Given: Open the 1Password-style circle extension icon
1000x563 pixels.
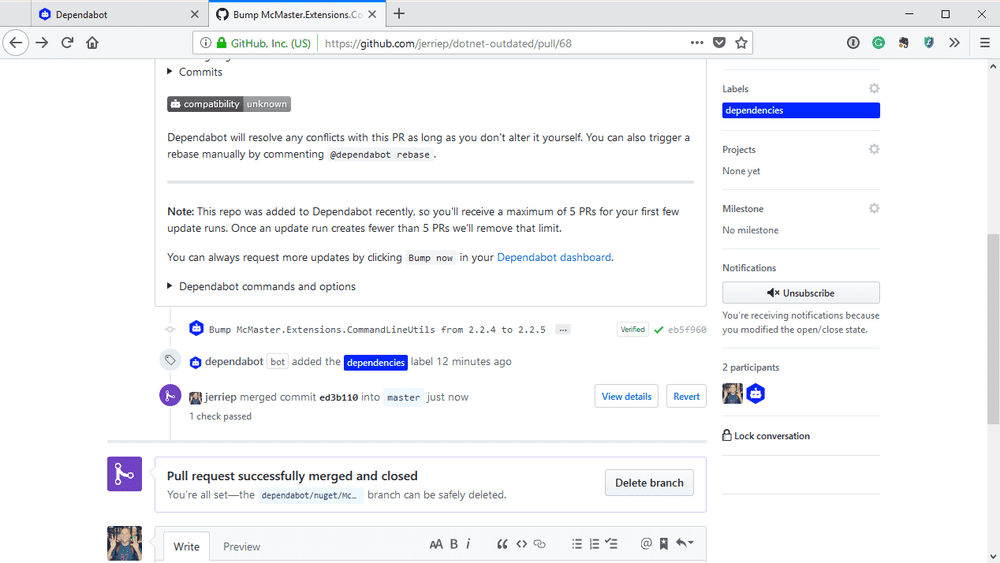Looking at the screenshot, I should tap(853, 43).
